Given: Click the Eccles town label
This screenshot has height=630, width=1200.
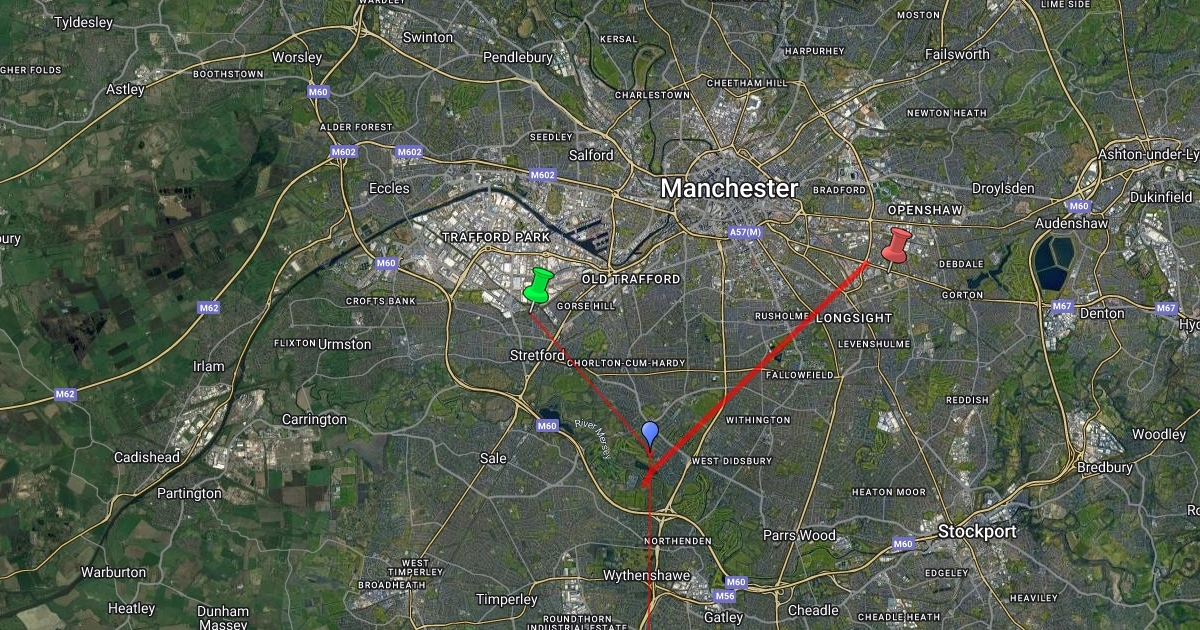Looking at the screenshot, I should tap(389, 188).
